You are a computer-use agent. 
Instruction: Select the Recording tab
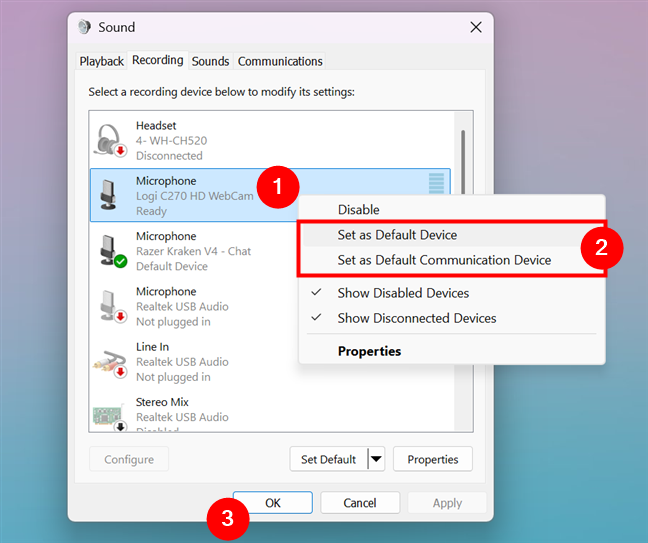coord(157,60)
